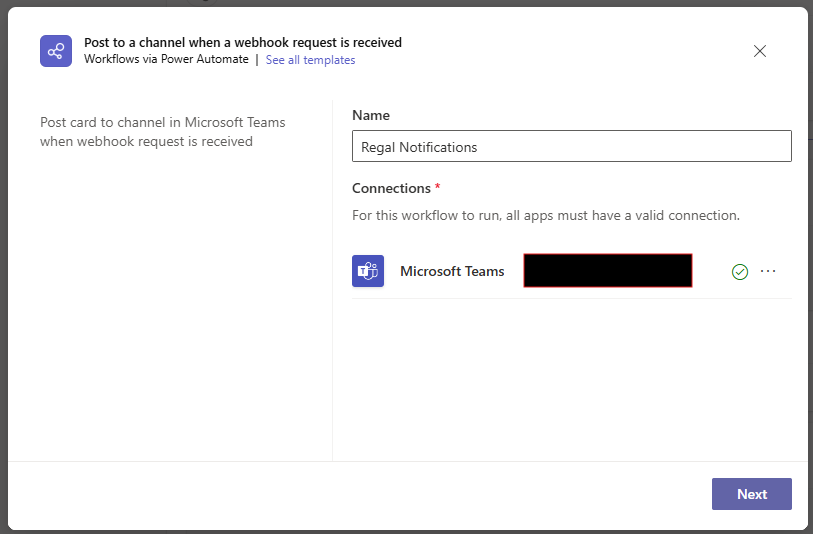Edit the Regal Notifications name field

(571, 146)
